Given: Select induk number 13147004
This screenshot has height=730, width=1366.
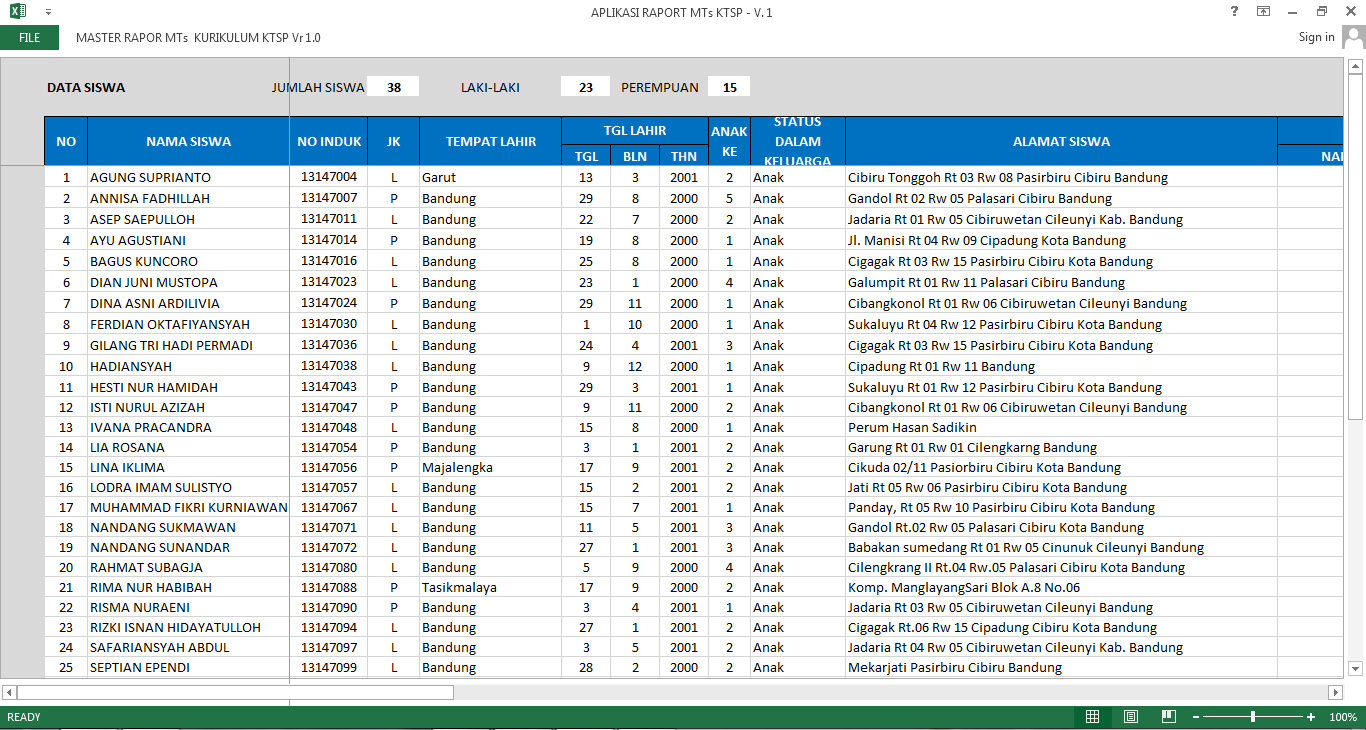Looking at the screenshot, I should pyautogui.click(x=329, y=177).
